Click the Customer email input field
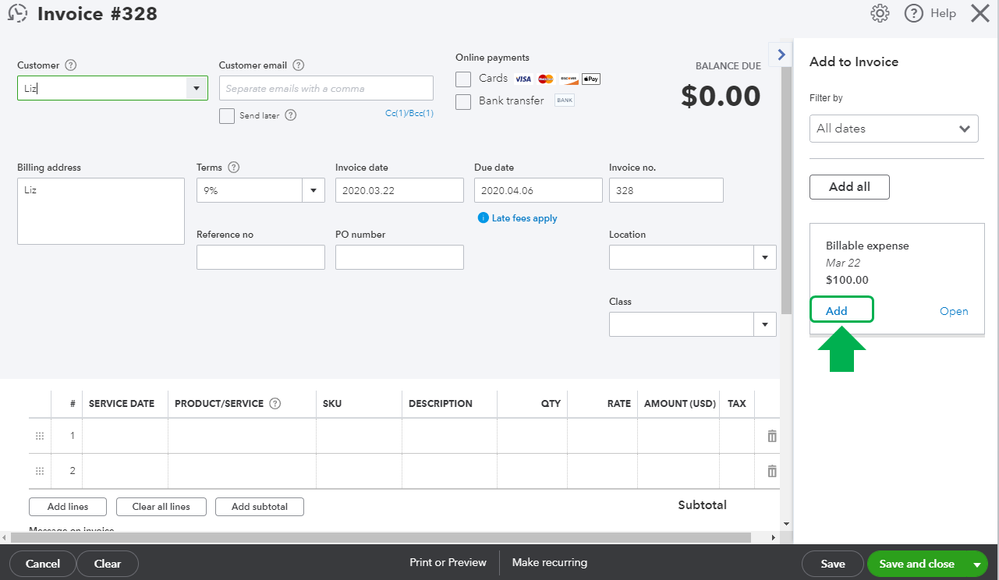Screen dimensions: 999x580 pyautogui.click(x=326, y=89)
